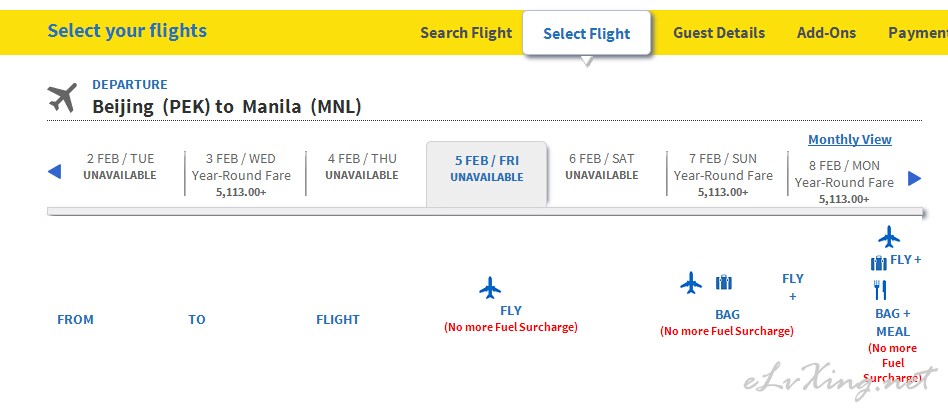
Task: Click the meal fork and knife icon
Action: [x=880, y=290]
